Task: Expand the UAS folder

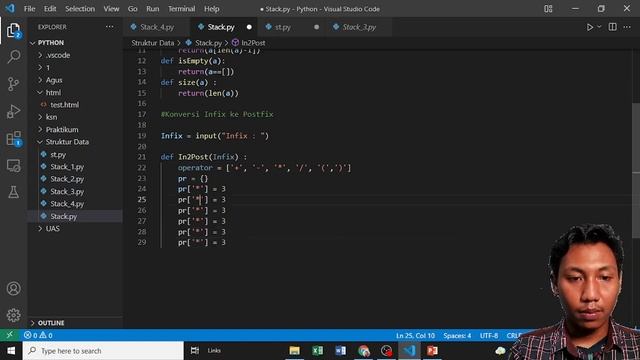Action: [52, 229]
